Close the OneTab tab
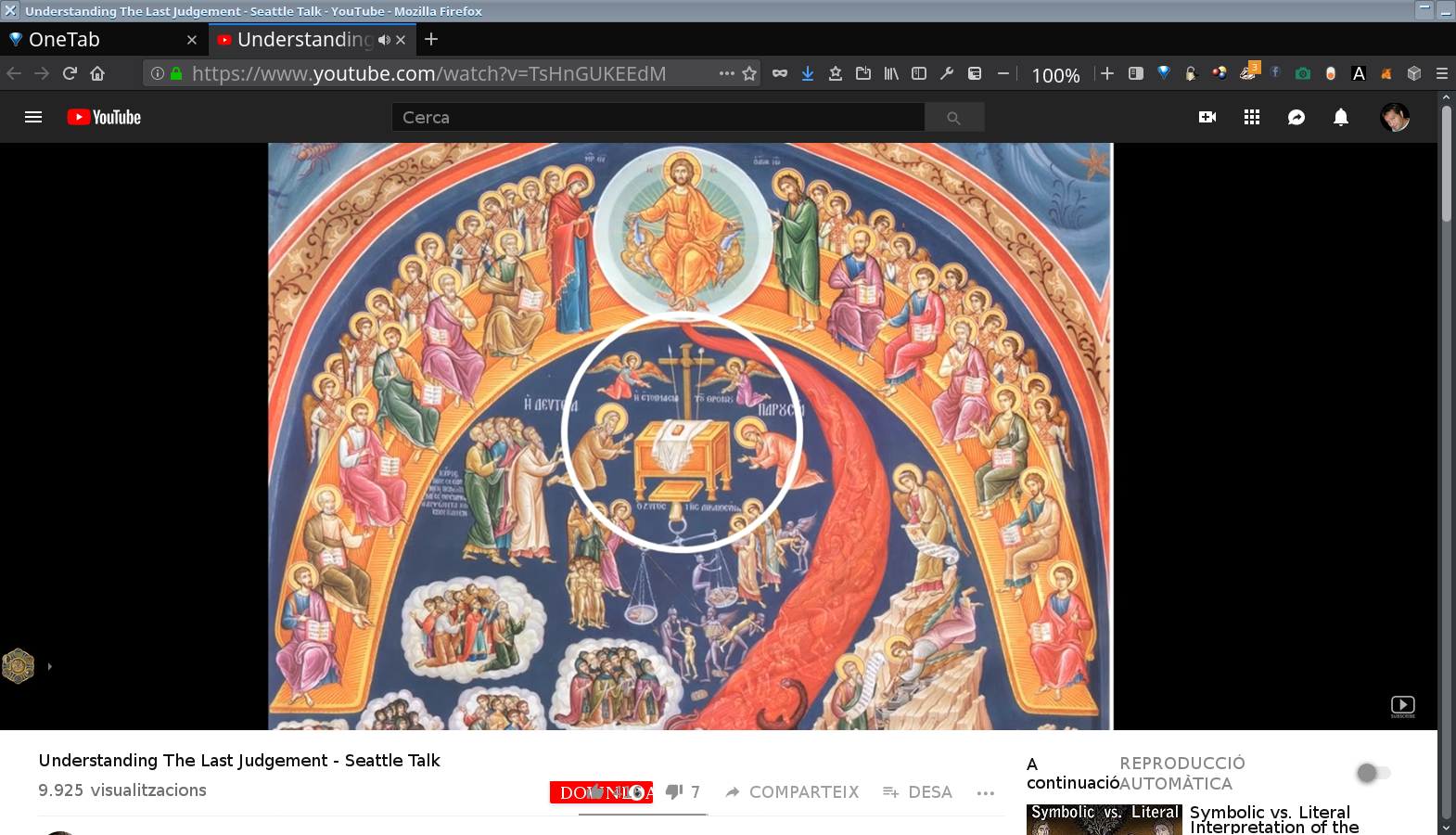 192,40
